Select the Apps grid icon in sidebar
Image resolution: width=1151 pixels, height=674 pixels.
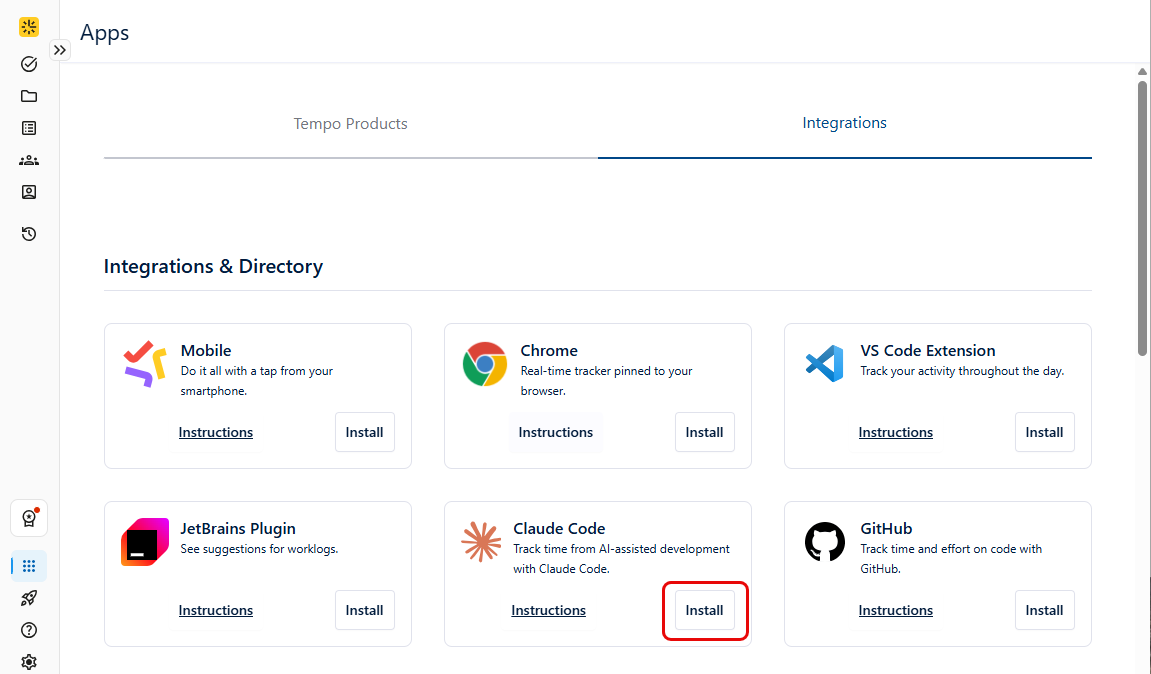pos(29,566)
